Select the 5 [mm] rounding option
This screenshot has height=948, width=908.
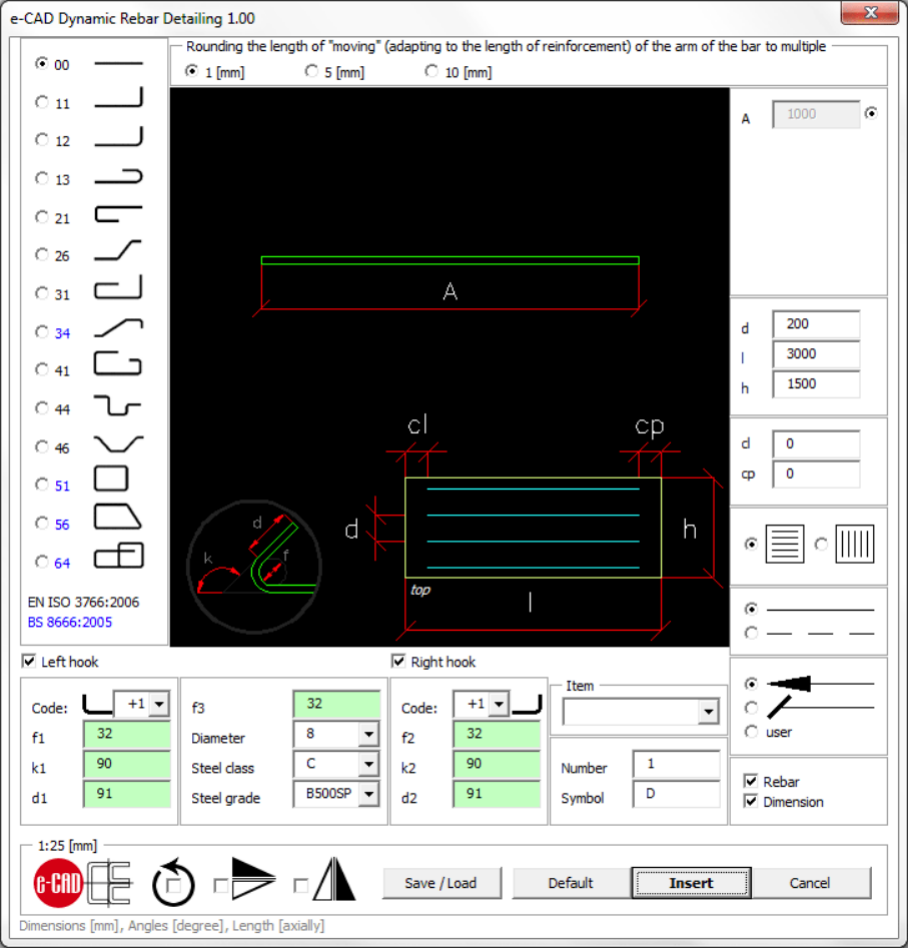311,71
